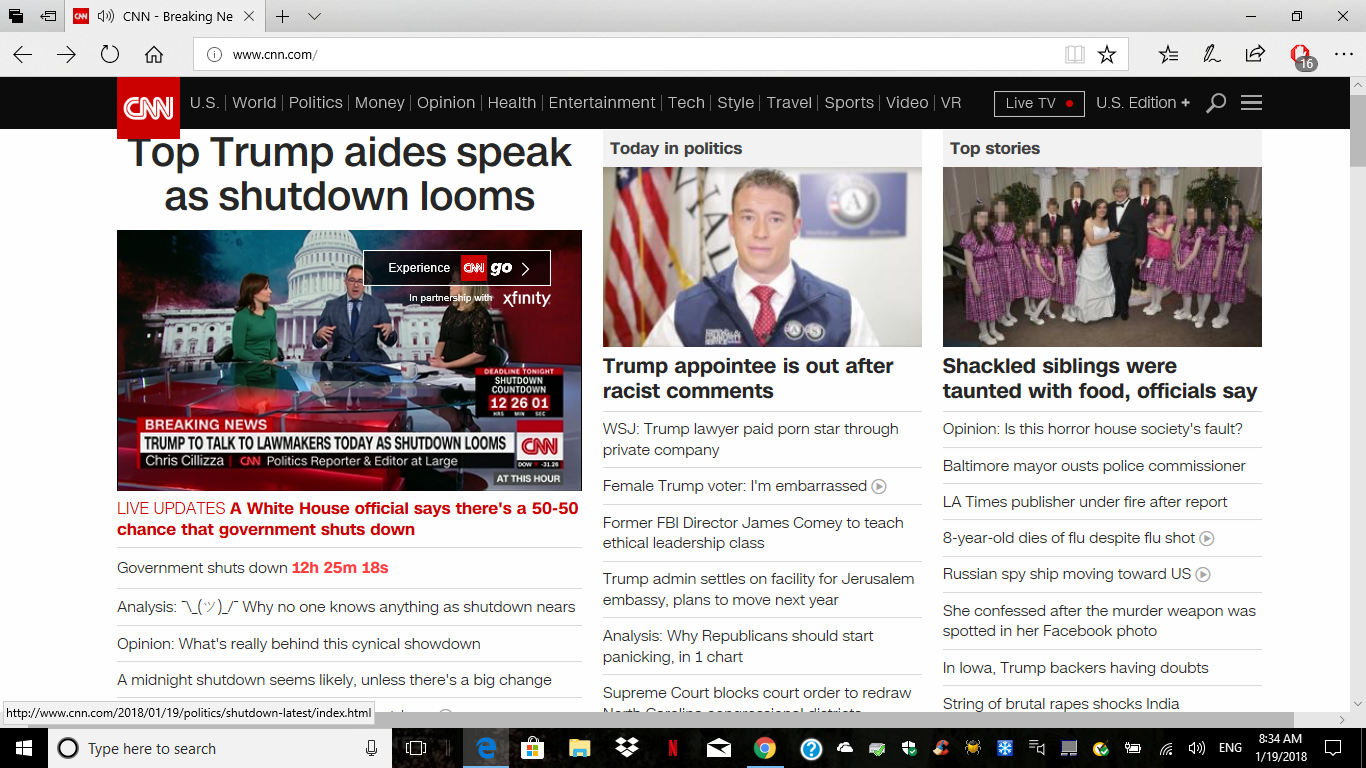Image resolution: width=1366 pixels, height=768 pixels.
Task: Open Russian spy ship moving toward US
Action: click(1076, 574)
